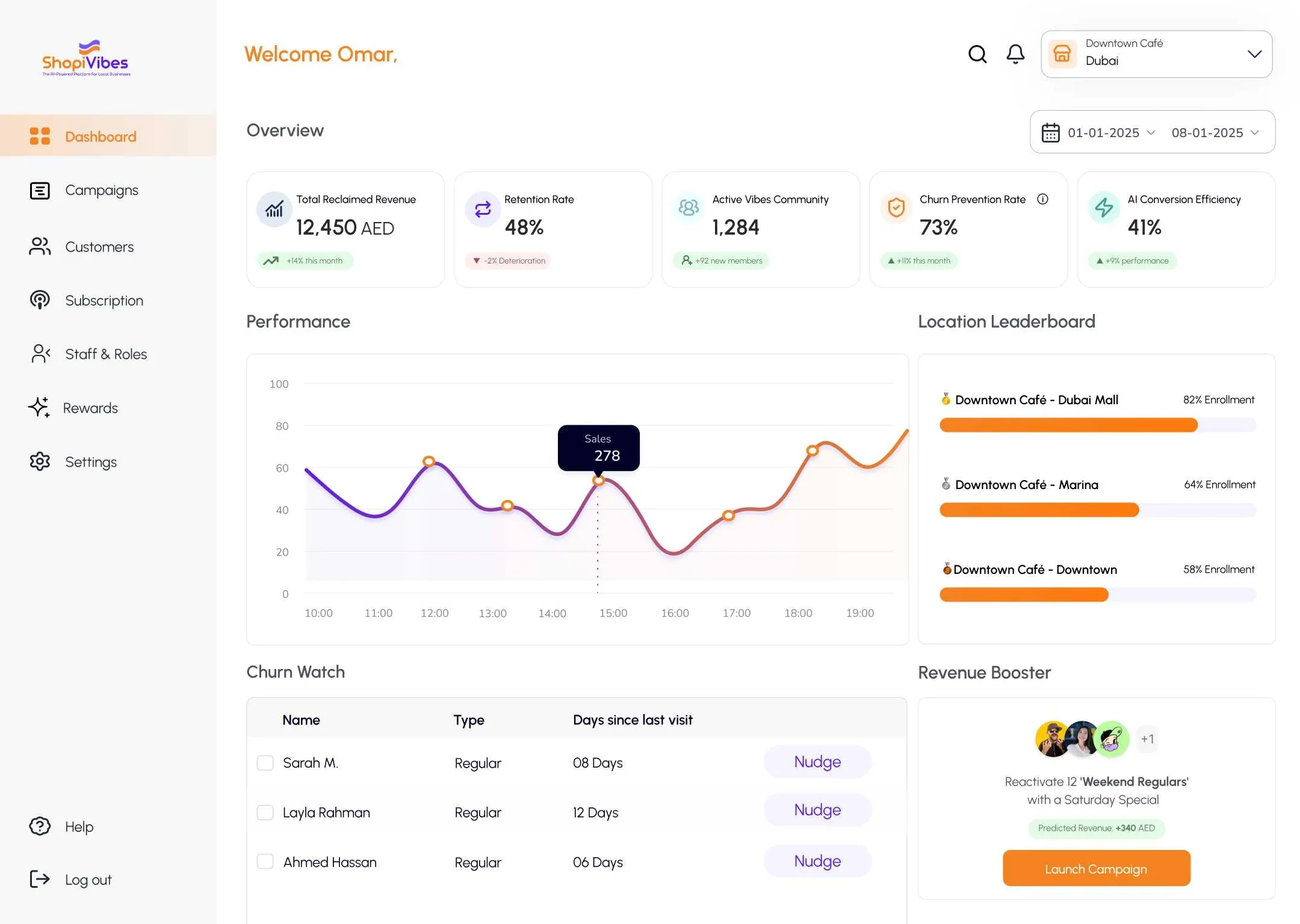Nudge Sarah M.

(x=817, y=762)
